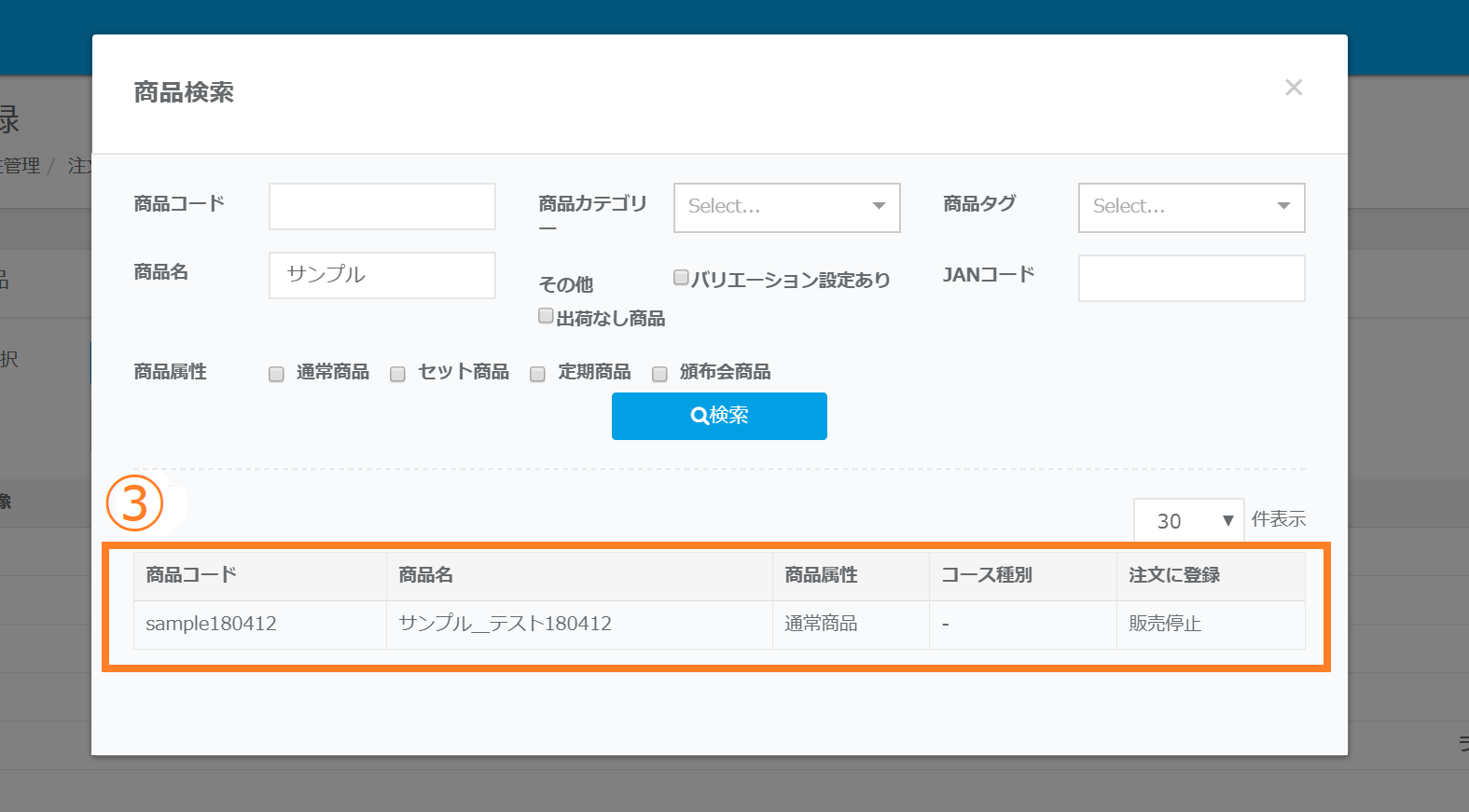Open the 30 件表示 page size dropdown
This screenshot has width=1469, height=812.
click(1188, 520)
